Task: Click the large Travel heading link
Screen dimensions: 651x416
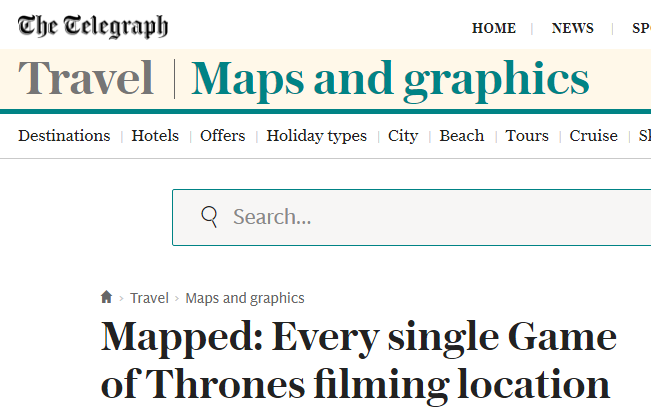Action: coord(86,78)
